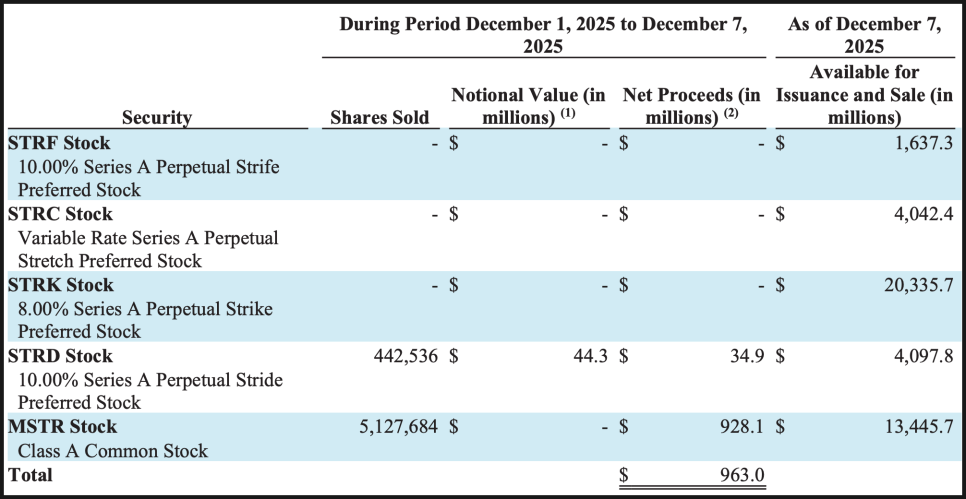
Task: Select the 44.3 notional value cell
Action: pos(590,356)
